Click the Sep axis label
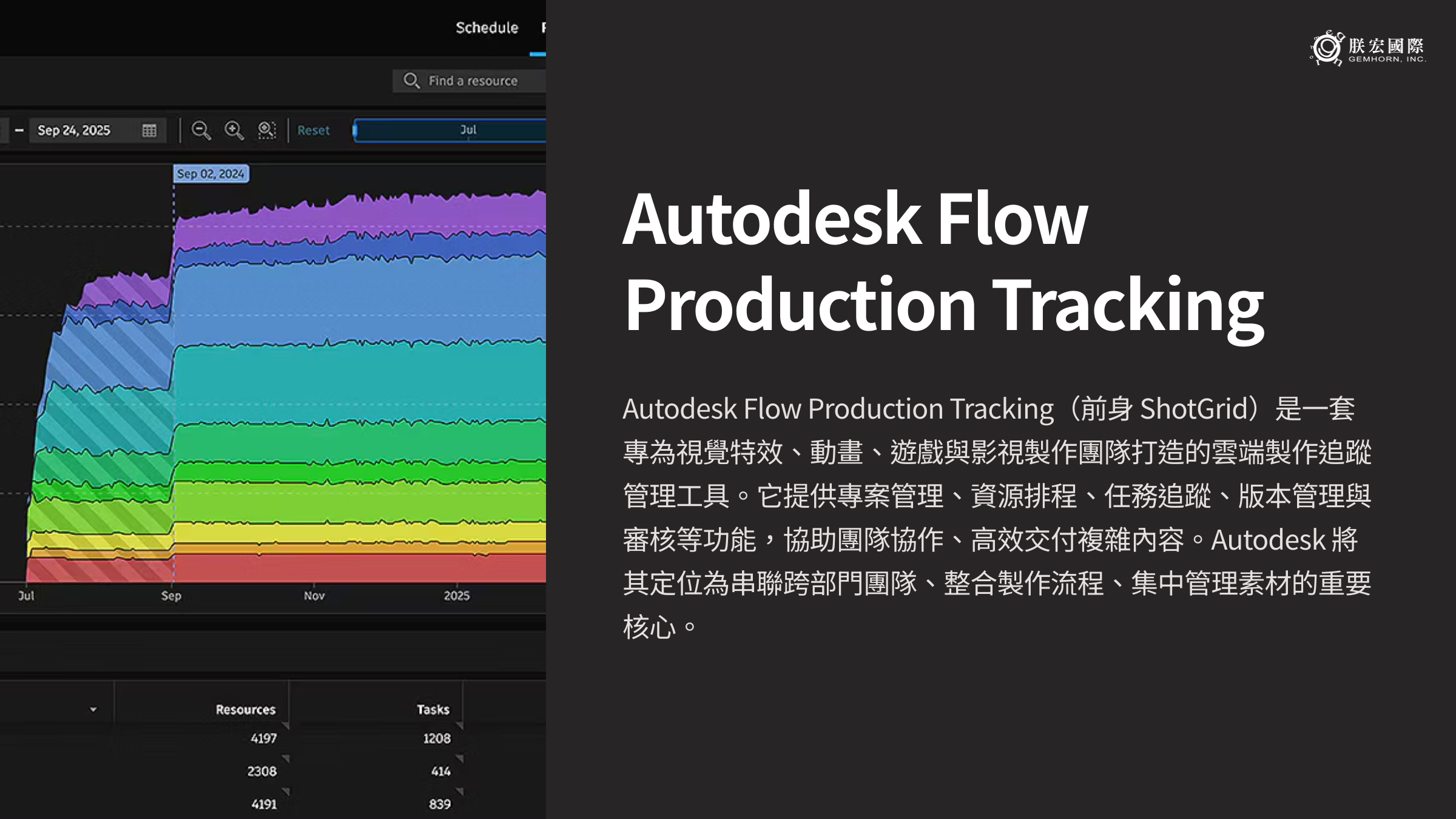1456x819 pixels. tap(171, 596)
